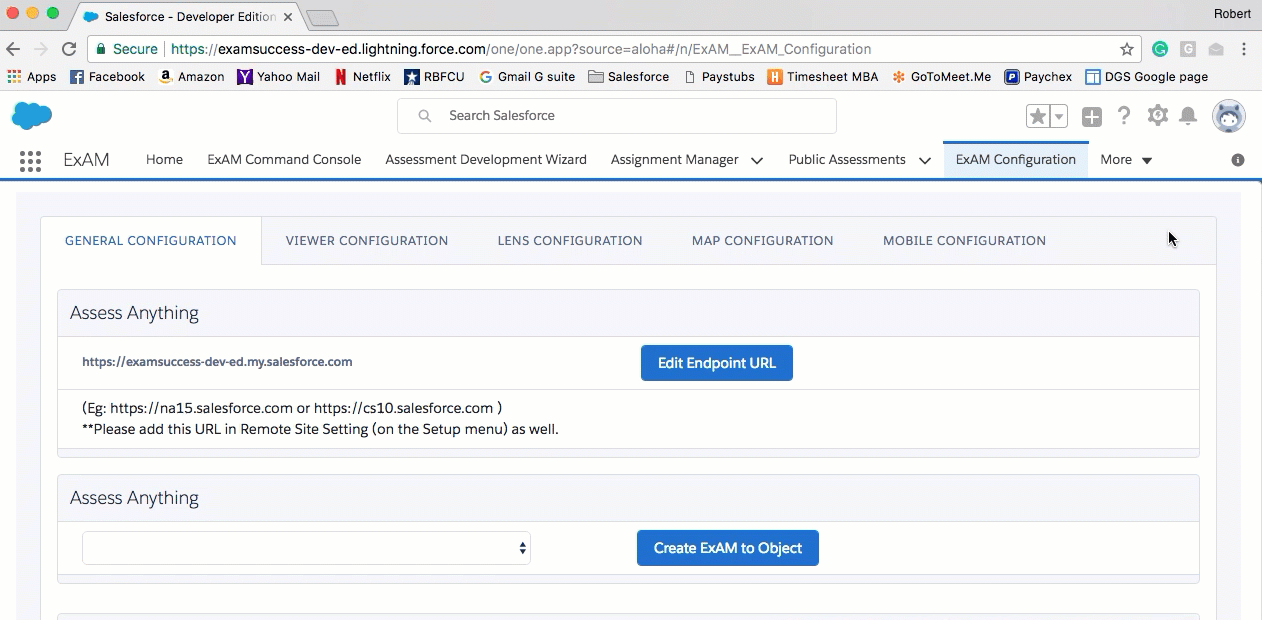
Task: Switch to Map Configuration tab
Action: point(763,241)
